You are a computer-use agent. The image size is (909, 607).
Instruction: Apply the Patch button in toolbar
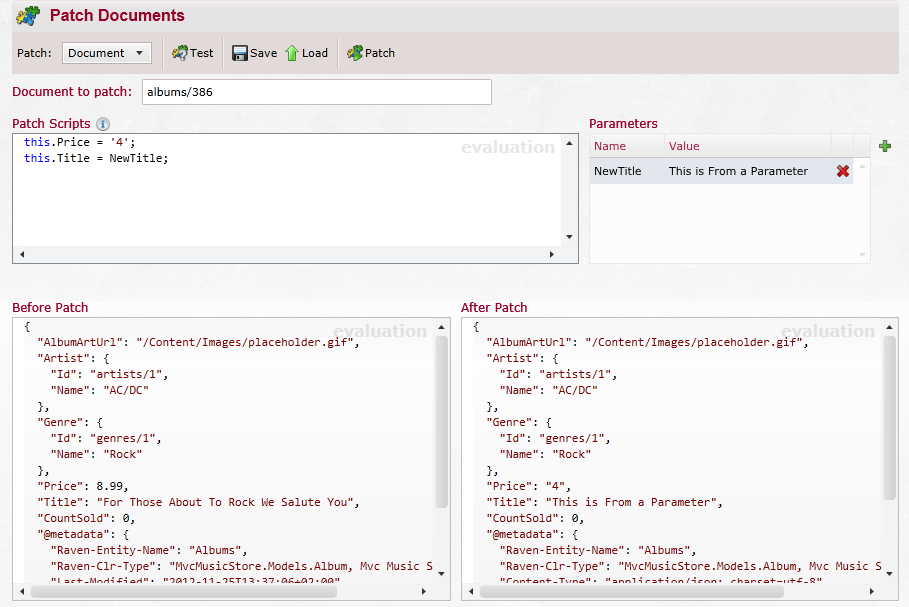tap(371, 53)
